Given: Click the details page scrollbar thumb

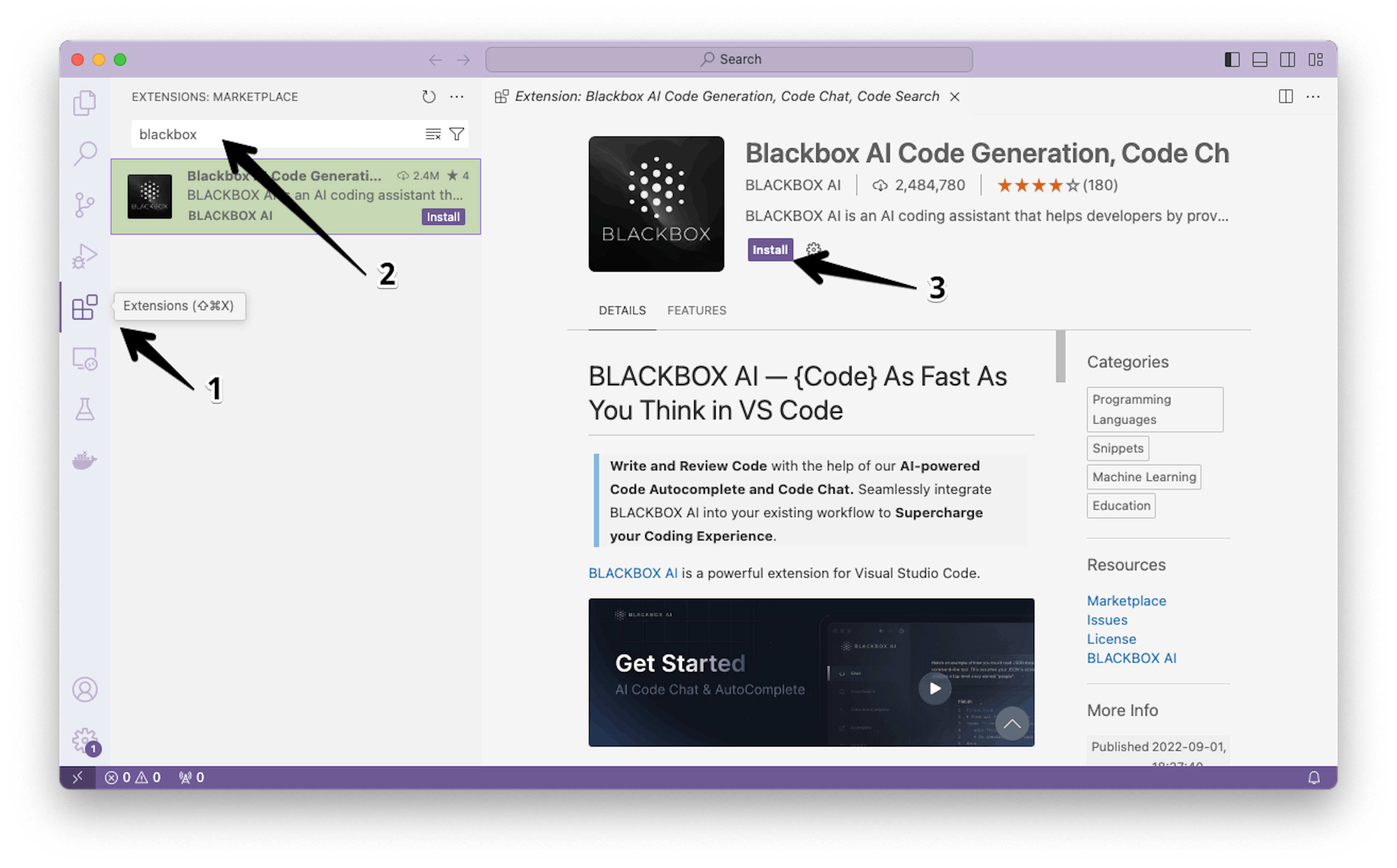Looking at the screenshot, I should point(1060,356).
